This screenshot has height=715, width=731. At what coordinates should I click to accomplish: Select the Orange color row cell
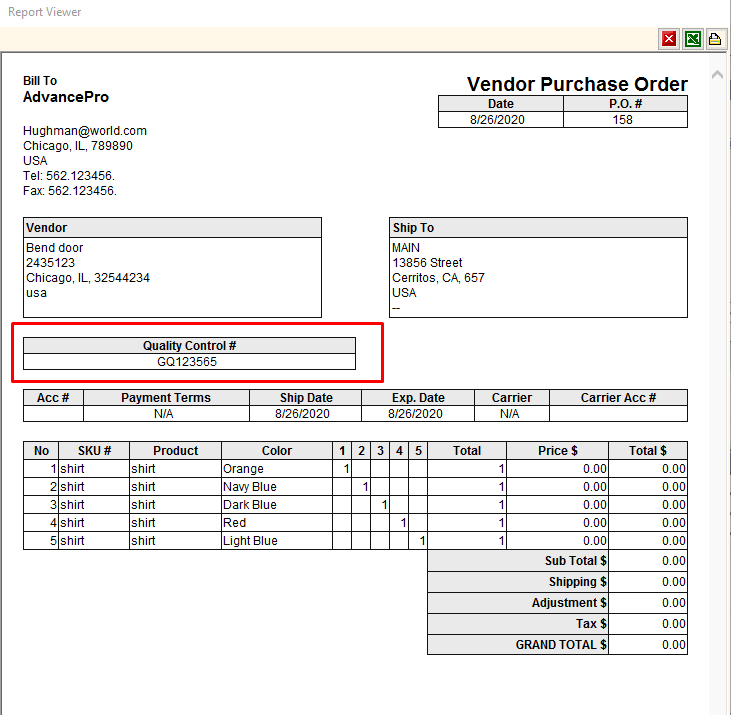244,469
